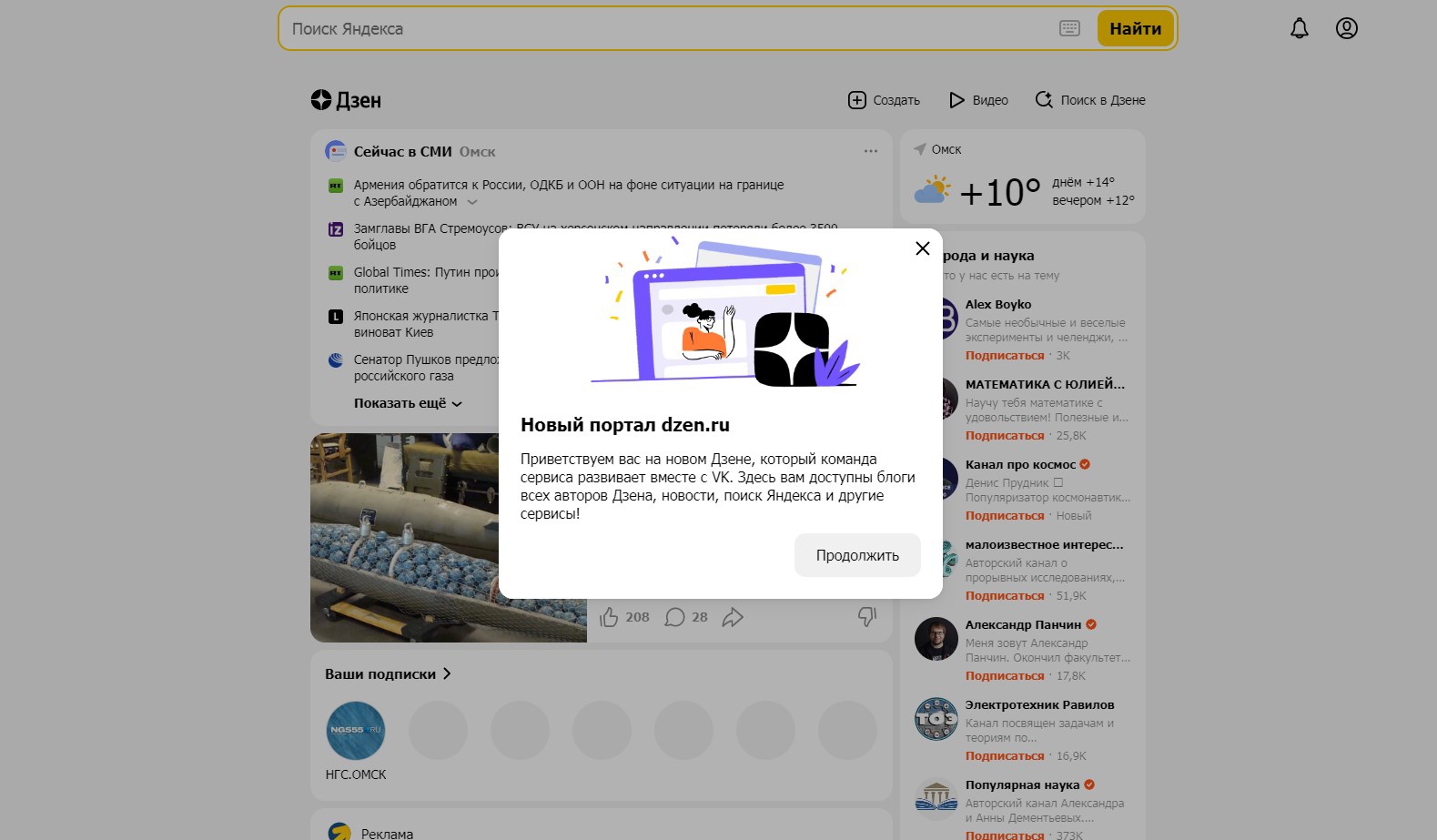Open comments showing 28
The width and height of the screenshot is (1437, 840).
pos(686,617)
